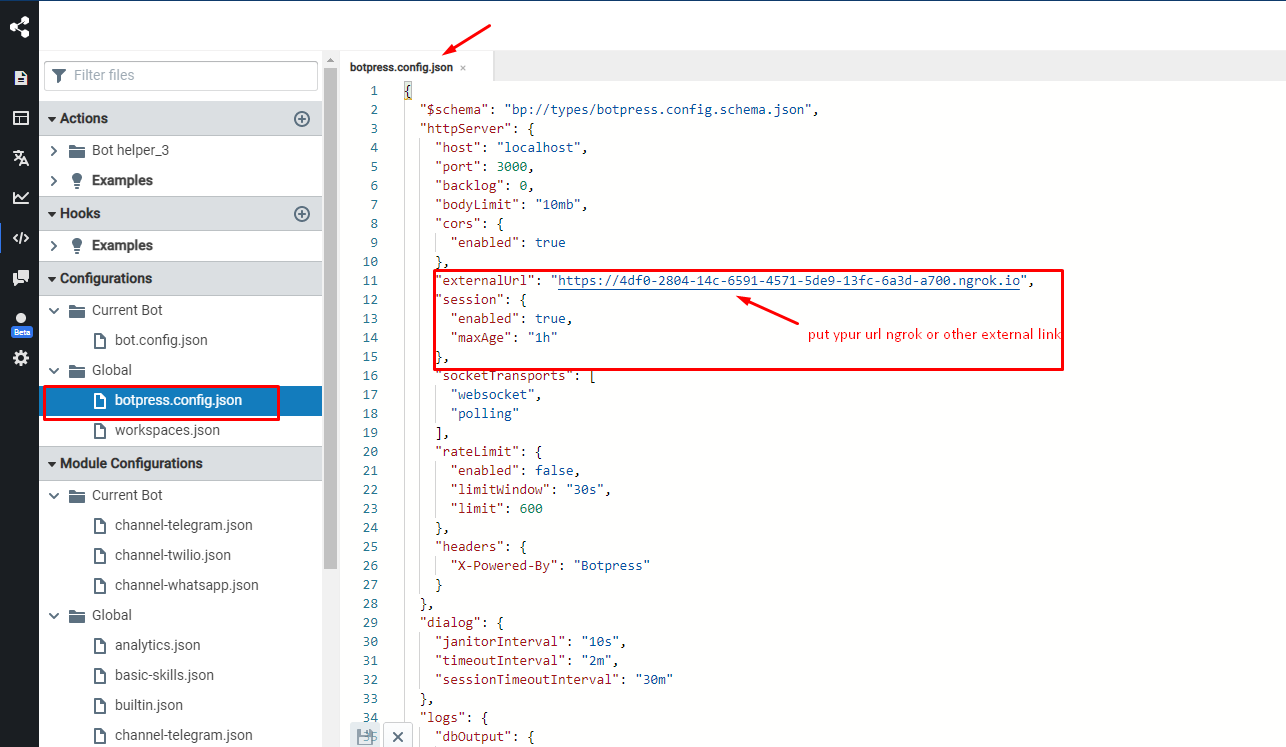The image size is (1286, 747).
Task: Collapse the Module Configurations section
Action: click(51, 463)
